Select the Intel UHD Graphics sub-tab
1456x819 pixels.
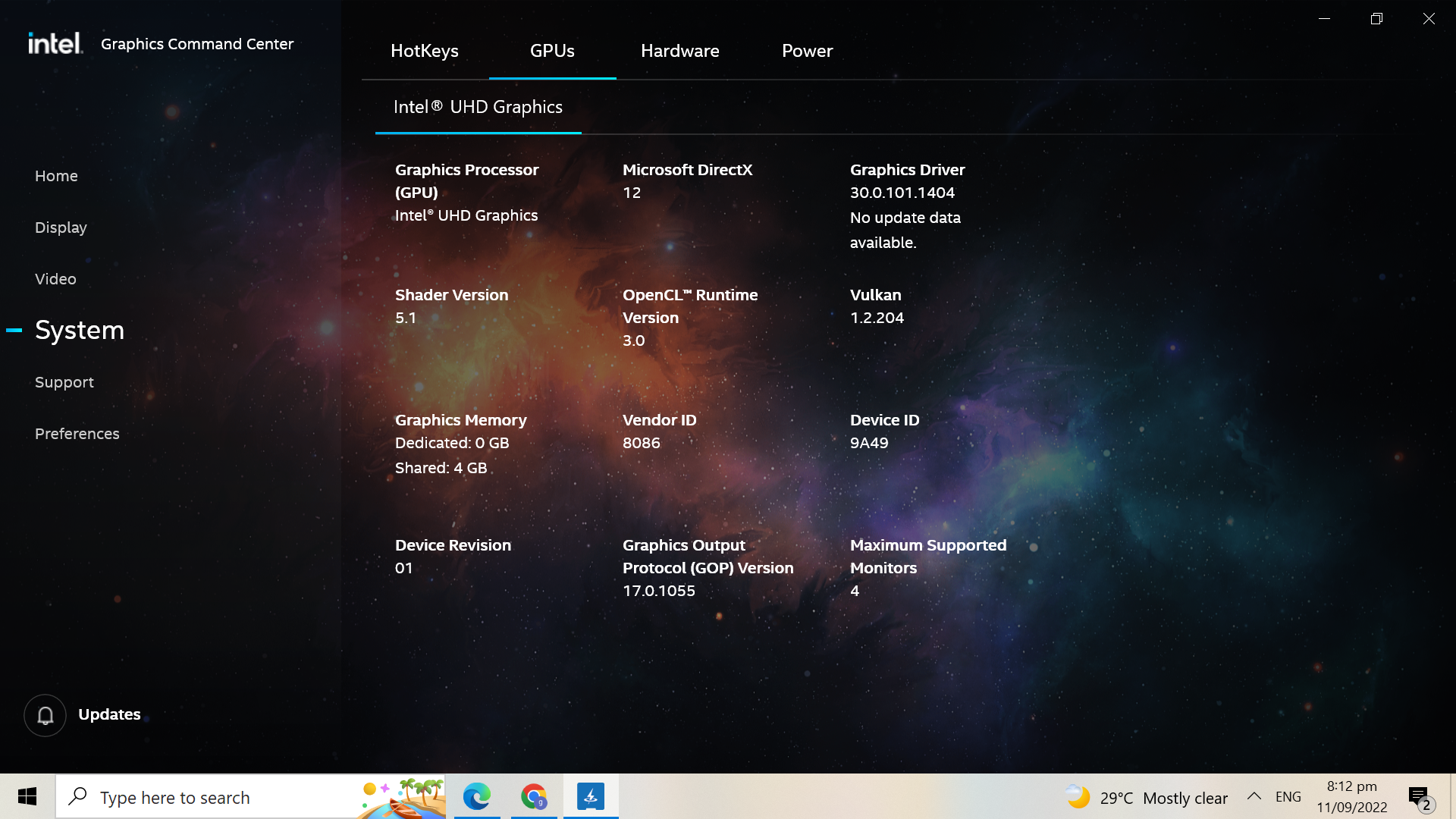(x=478, y=107)
